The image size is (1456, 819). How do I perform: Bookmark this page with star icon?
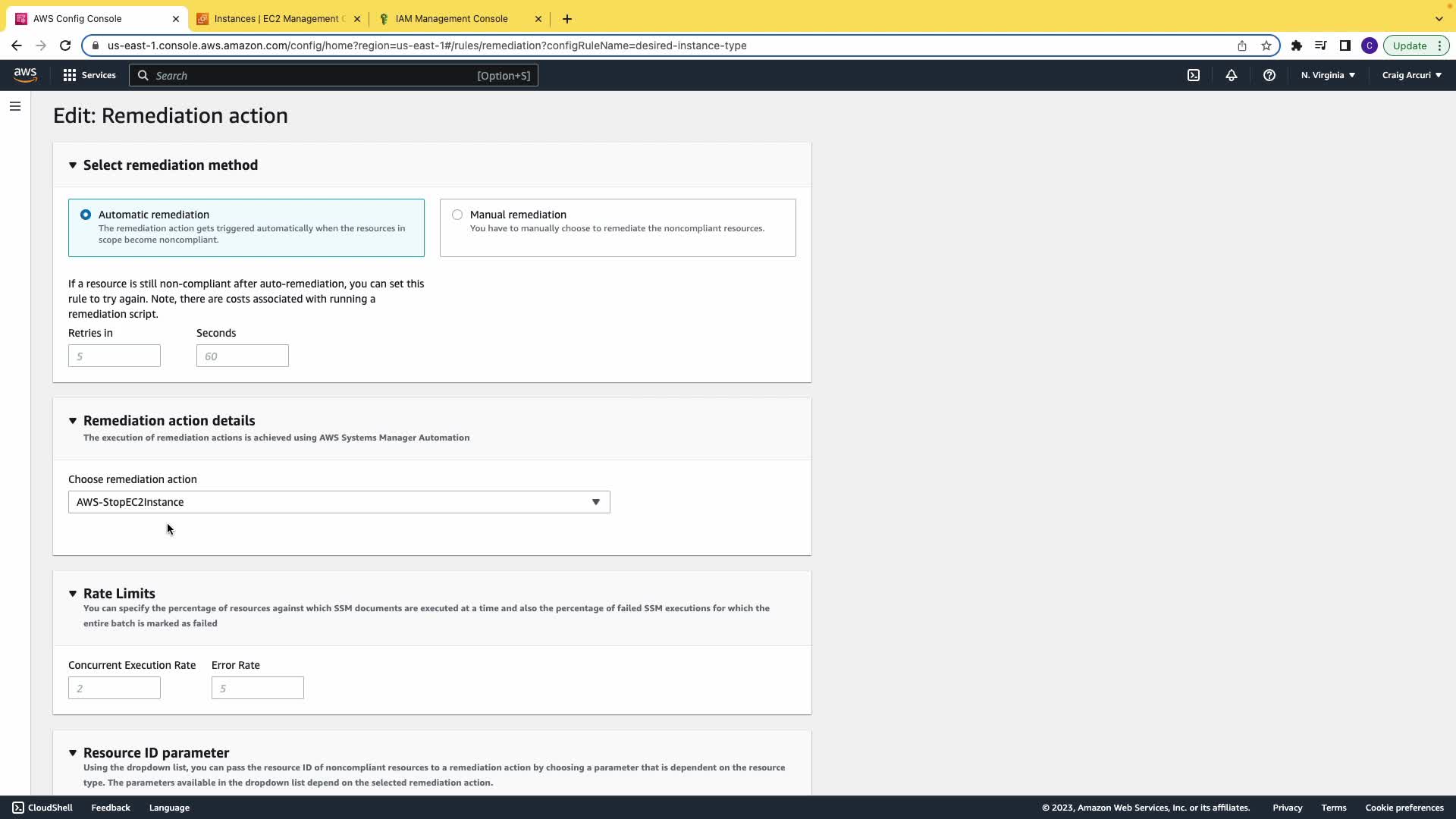[1266, 45]
